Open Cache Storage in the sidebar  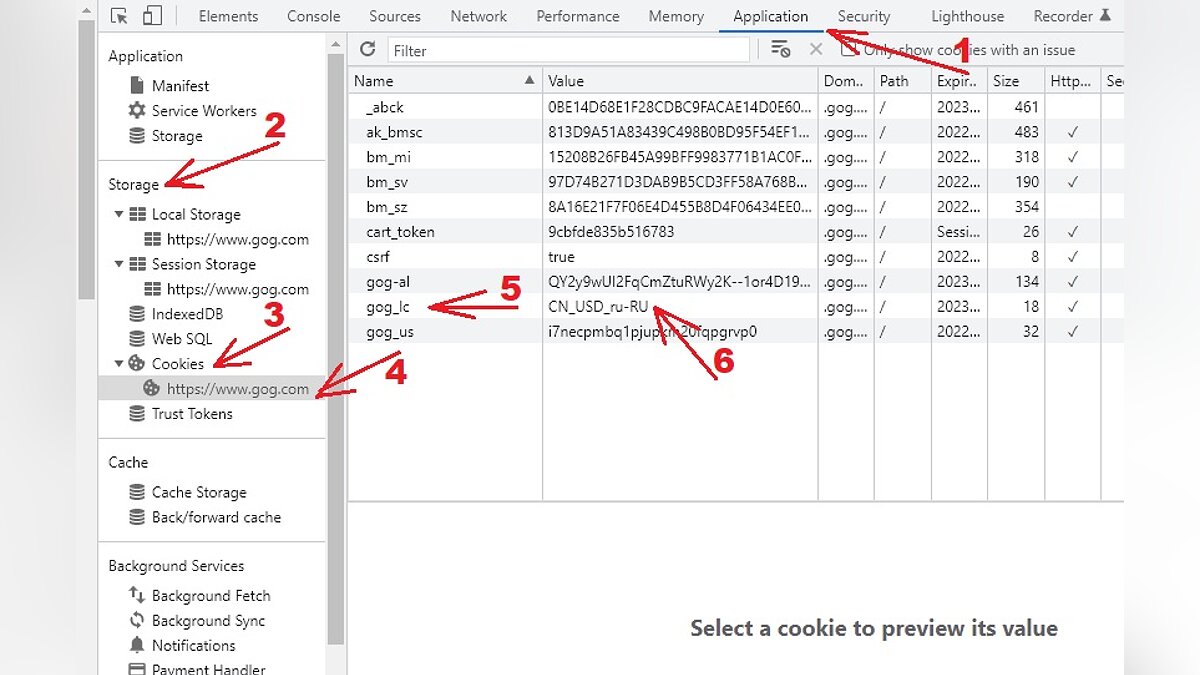(x=198, y=492)
